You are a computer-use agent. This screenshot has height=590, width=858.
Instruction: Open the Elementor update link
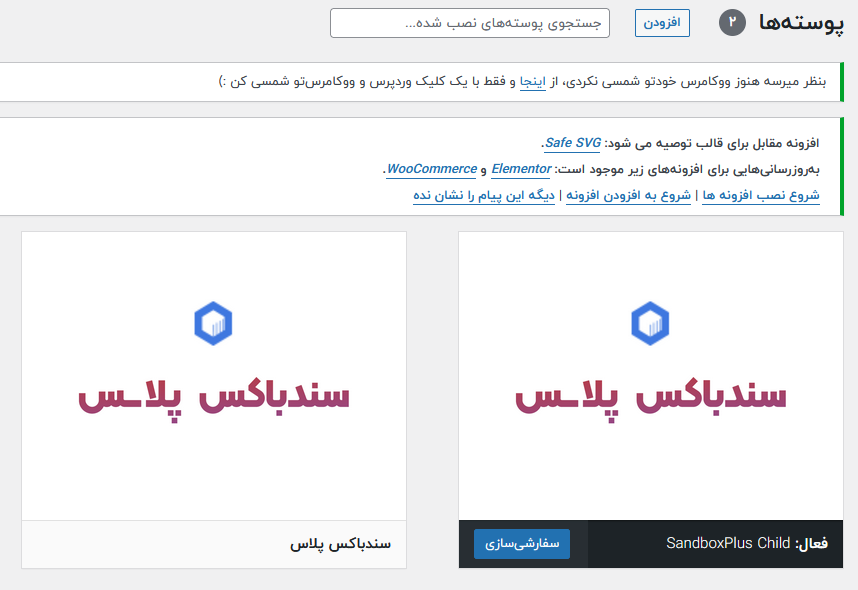pos(521,169)
